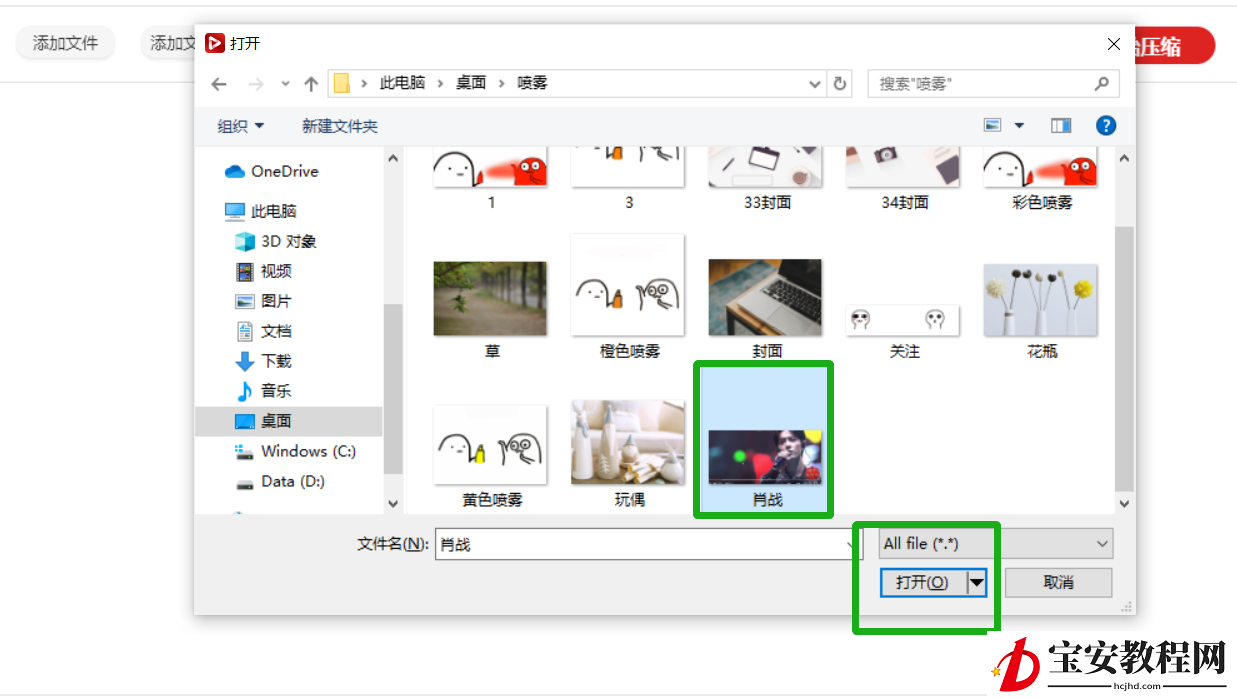Select the 33封面 file
The height and width of the screenshot is (698, 1237).
click(767, 179)
